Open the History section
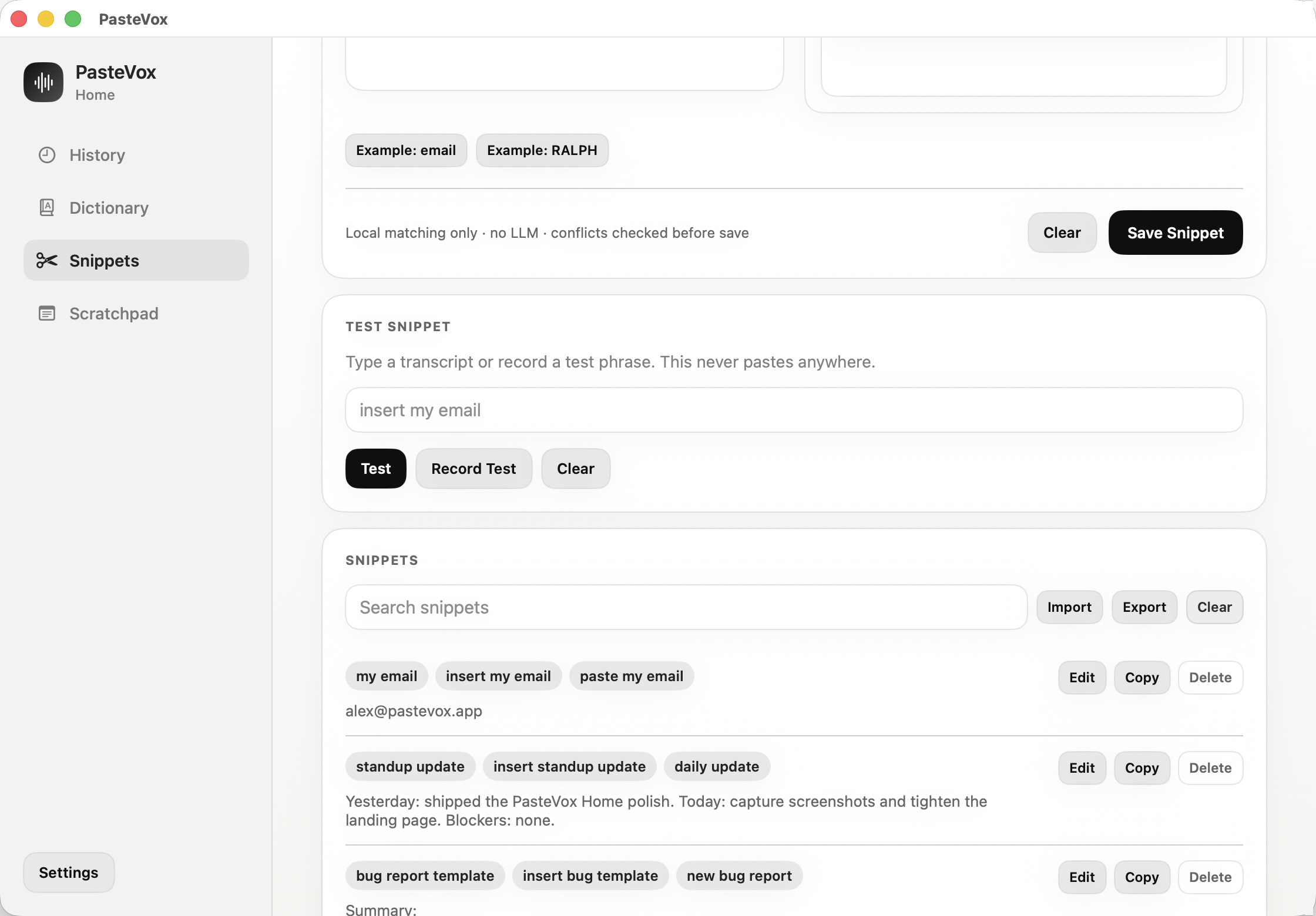The width and height of the screenshot is (1316, 916). pyautogui.click(x=136, y=155)
